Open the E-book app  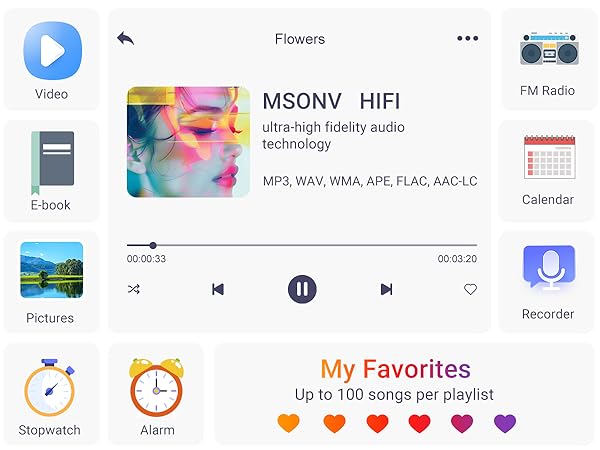pyautogui.click(x=52, y=163)
